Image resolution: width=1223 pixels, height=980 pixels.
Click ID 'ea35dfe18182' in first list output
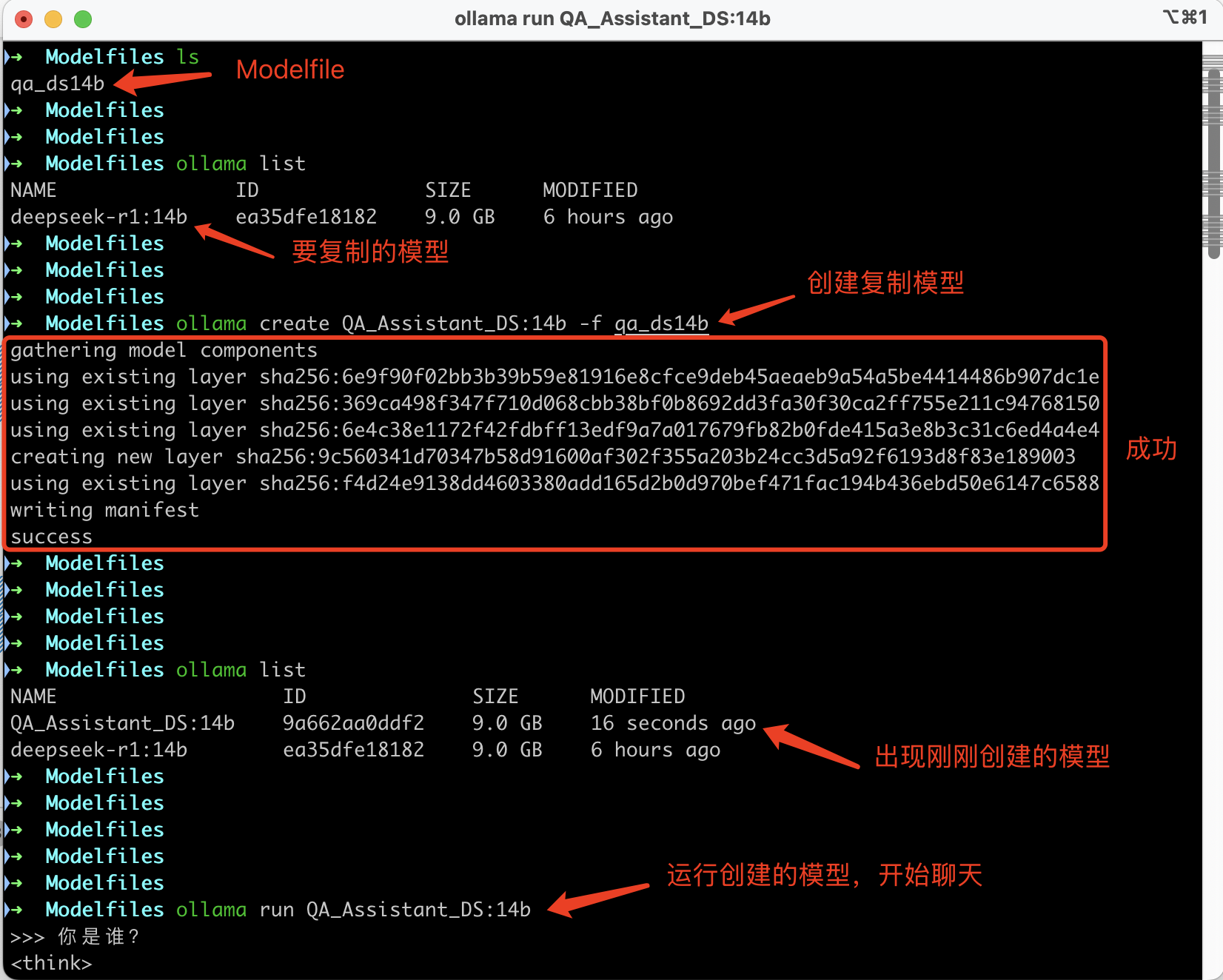[x=306, y=217]
